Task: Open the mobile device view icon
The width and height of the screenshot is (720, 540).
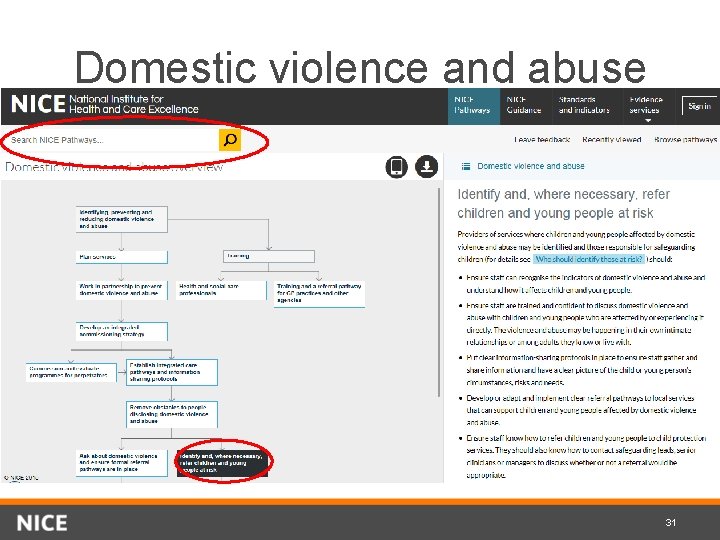Action: point(396,166)
